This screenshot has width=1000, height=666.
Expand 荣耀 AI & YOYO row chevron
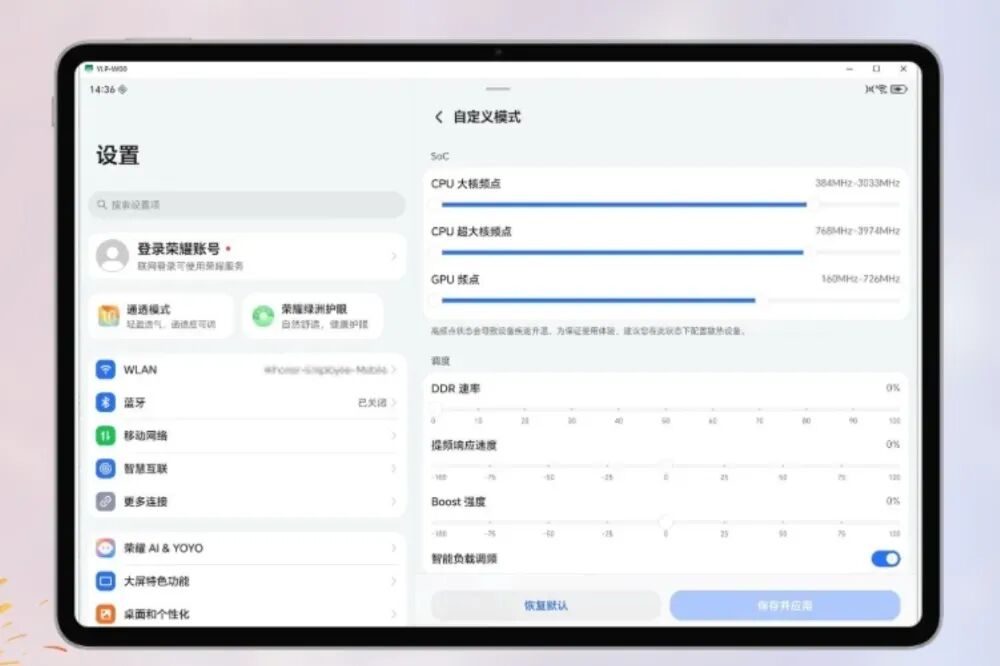click(393, 548)
